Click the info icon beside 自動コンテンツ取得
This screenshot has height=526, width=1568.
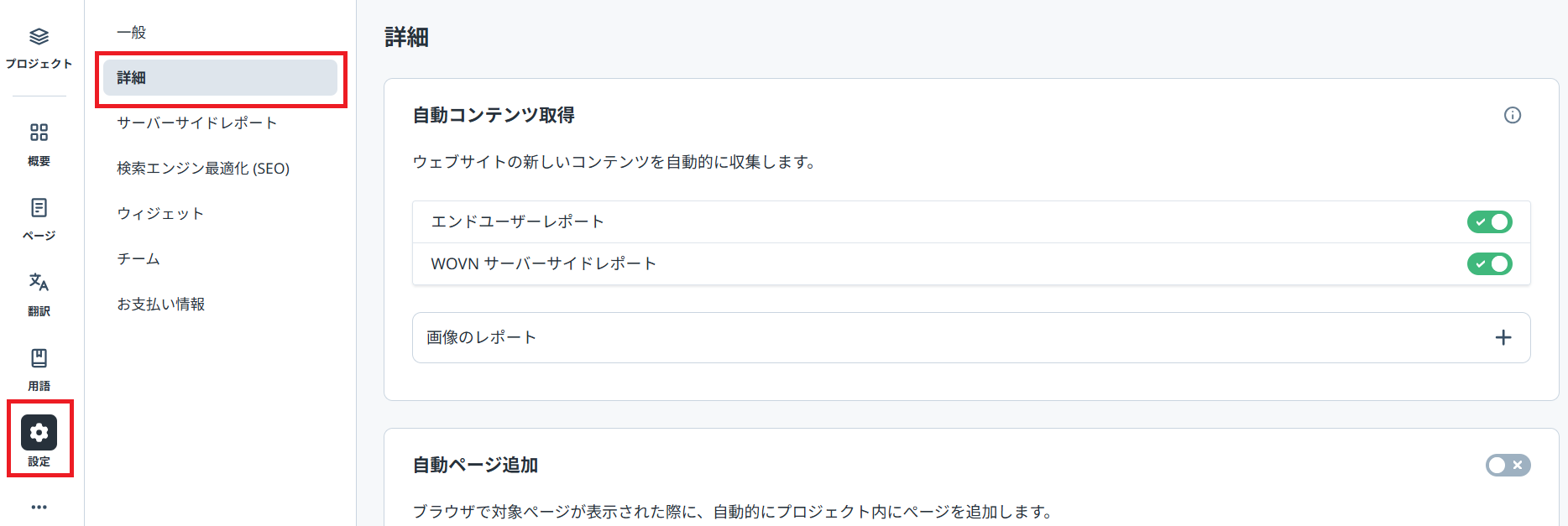coord(1513,115)
